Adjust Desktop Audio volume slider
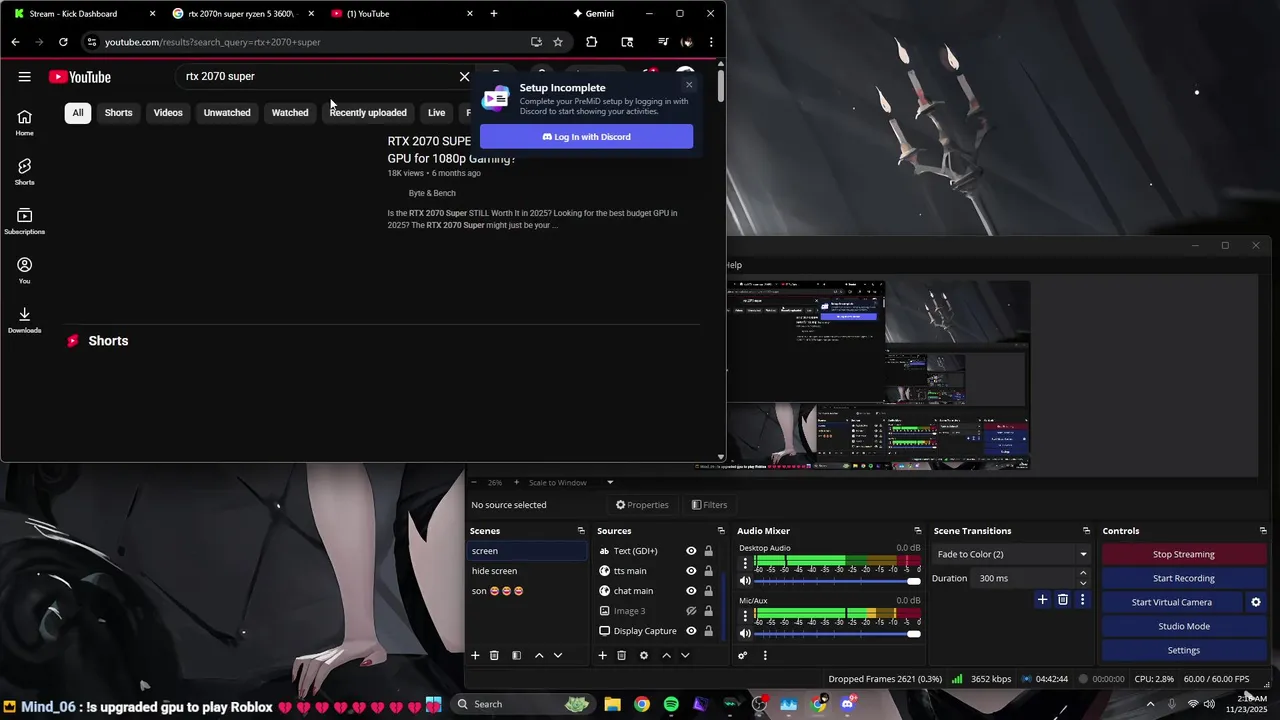Screen dimensions: 1280x720 tap(838, 581)
